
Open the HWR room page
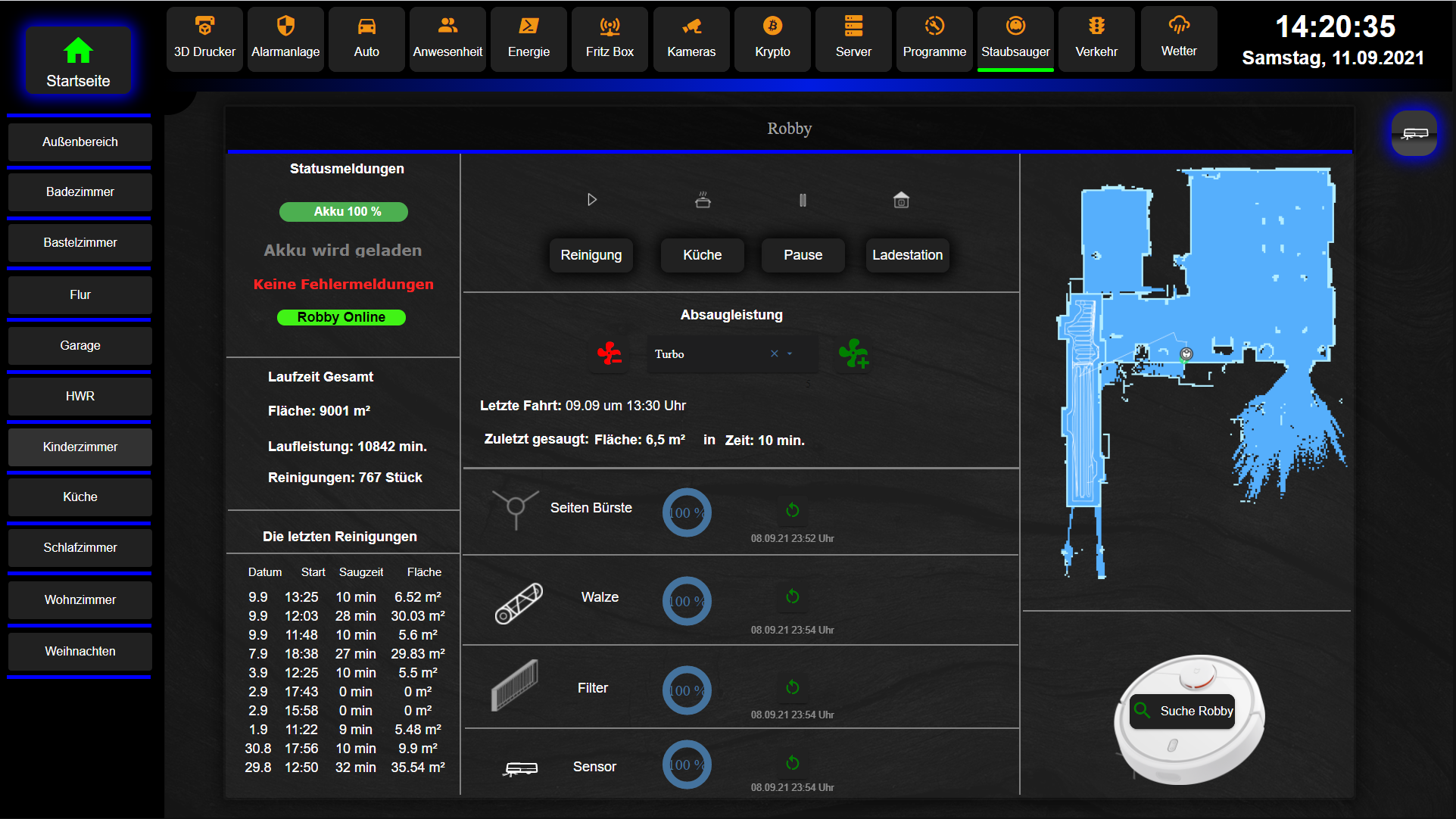tap(80, 397)
